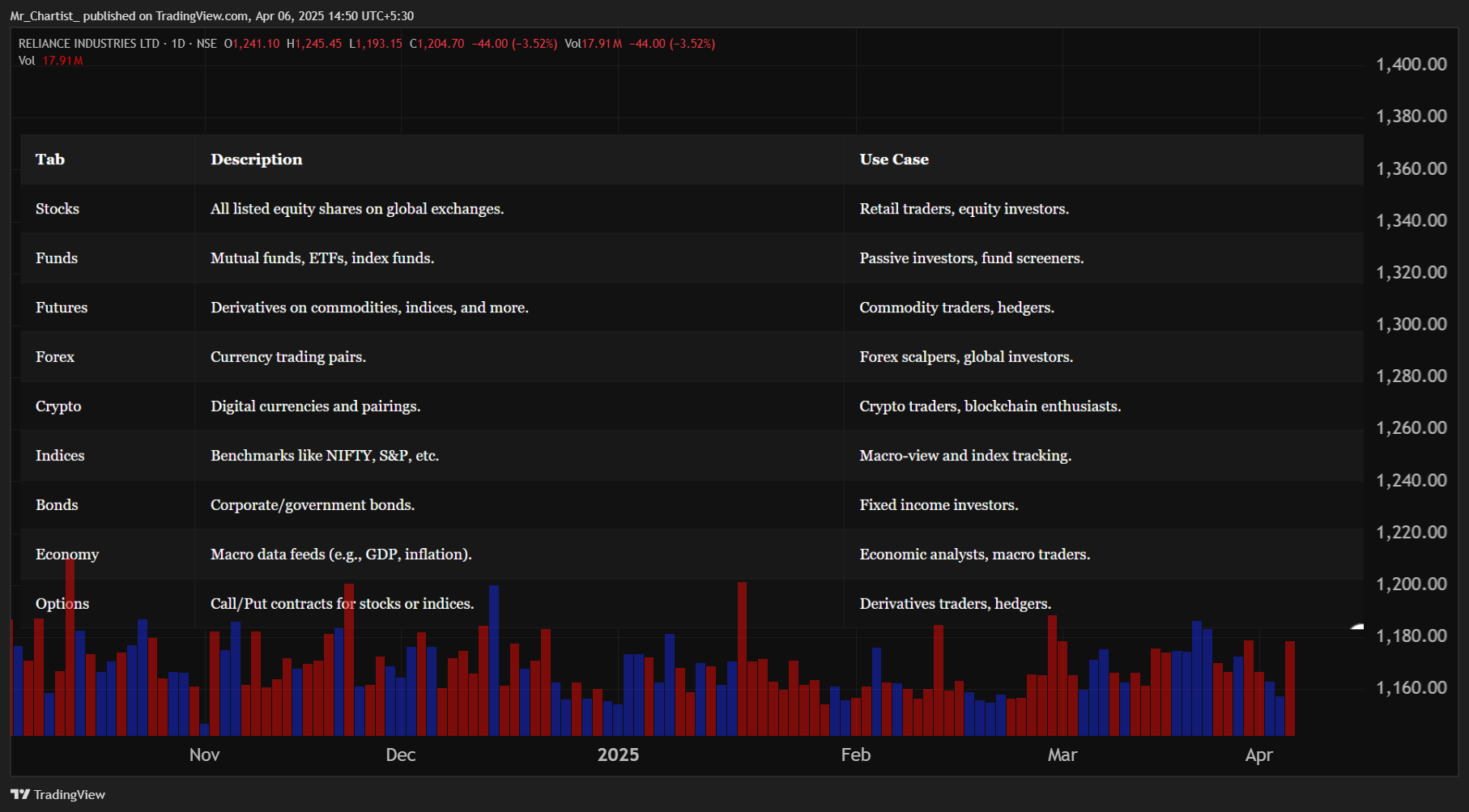Click the low price 'L1,193.15' value

click(x=376, y=44)
